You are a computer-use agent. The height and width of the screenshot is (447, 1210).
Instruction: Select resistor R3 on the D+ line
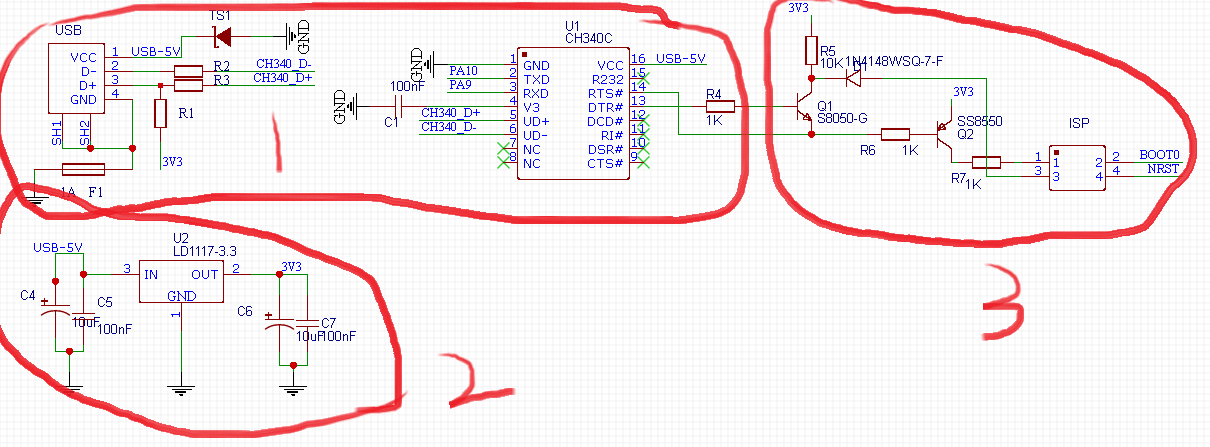tap(188, 85)
